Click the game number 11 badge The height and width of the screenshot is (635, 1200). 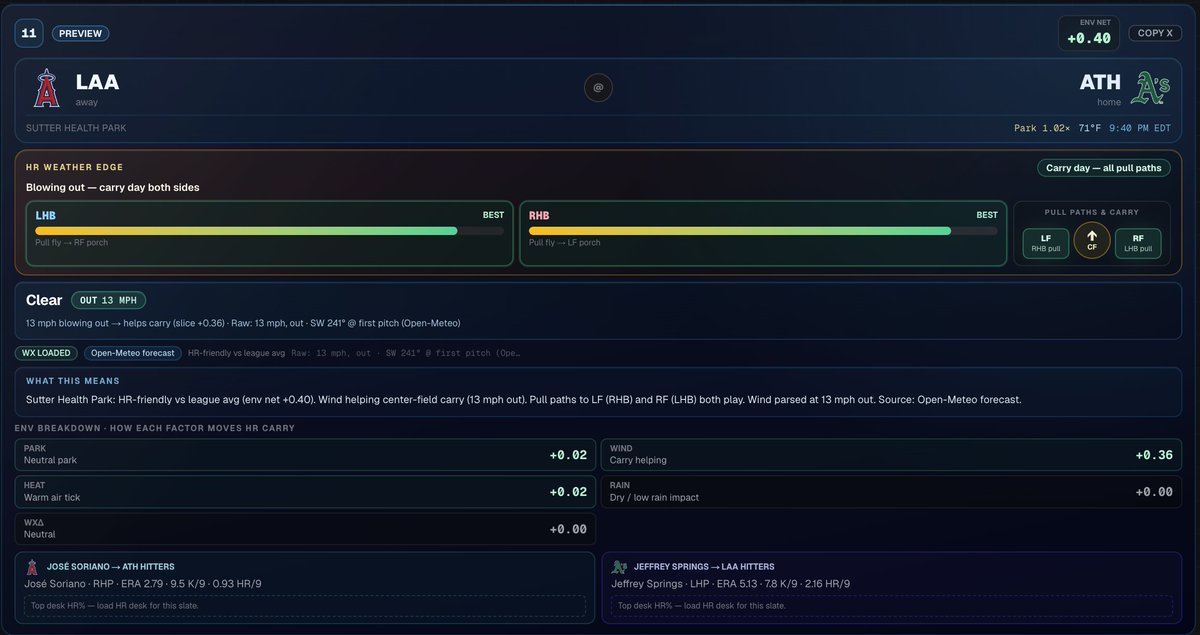[x=29, y=33]
